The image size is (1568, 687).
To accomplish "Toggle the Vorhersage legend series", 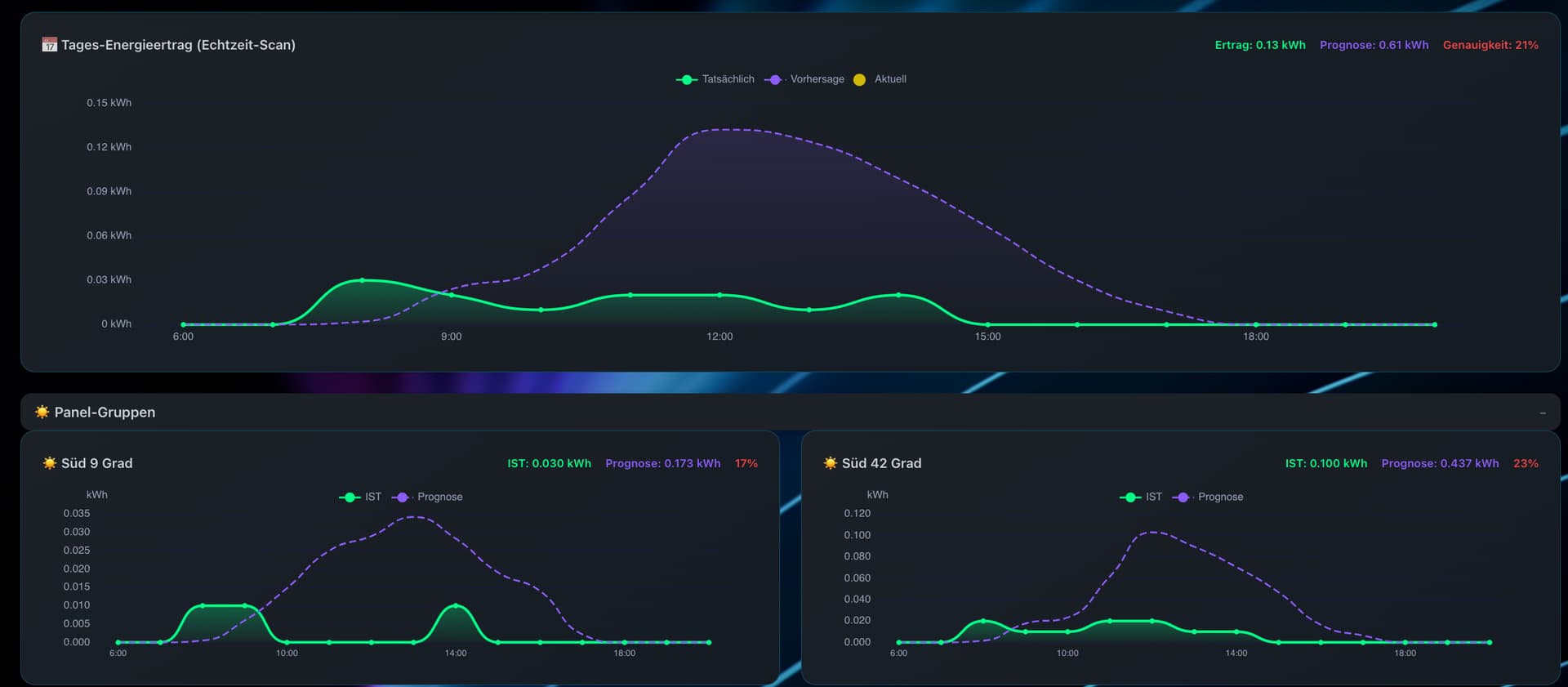I will (804, 79).
